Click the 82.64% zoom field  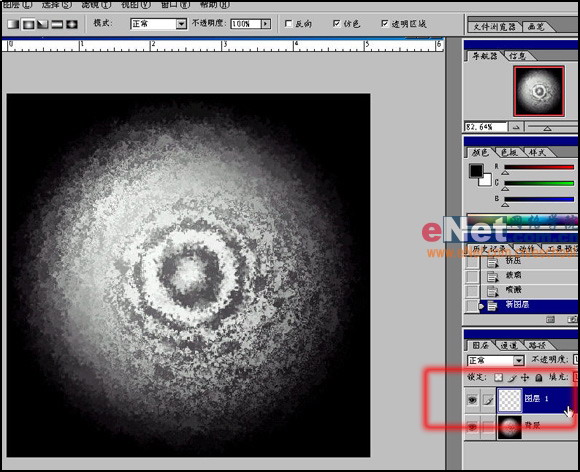point(485,127)
